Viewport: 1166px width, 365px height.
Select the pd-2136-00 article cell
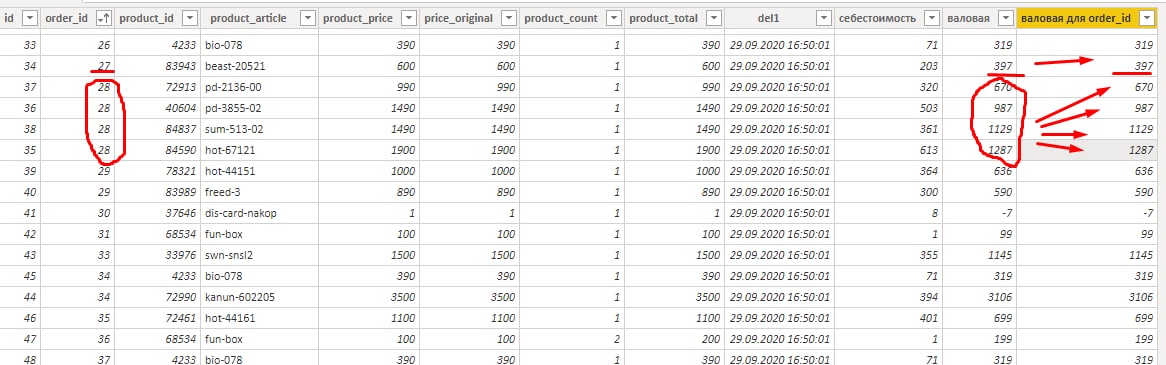pos(260,87)
